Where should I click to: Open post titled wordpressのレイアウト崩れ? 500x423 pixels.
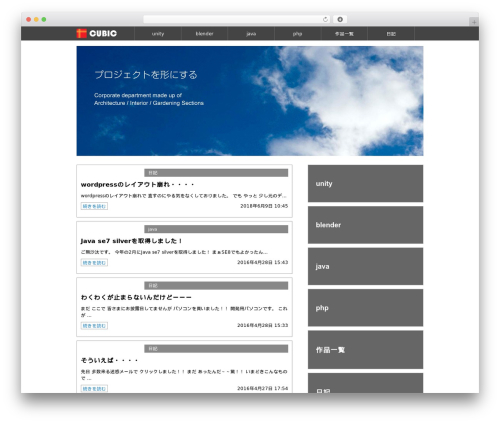click(137, 184)
